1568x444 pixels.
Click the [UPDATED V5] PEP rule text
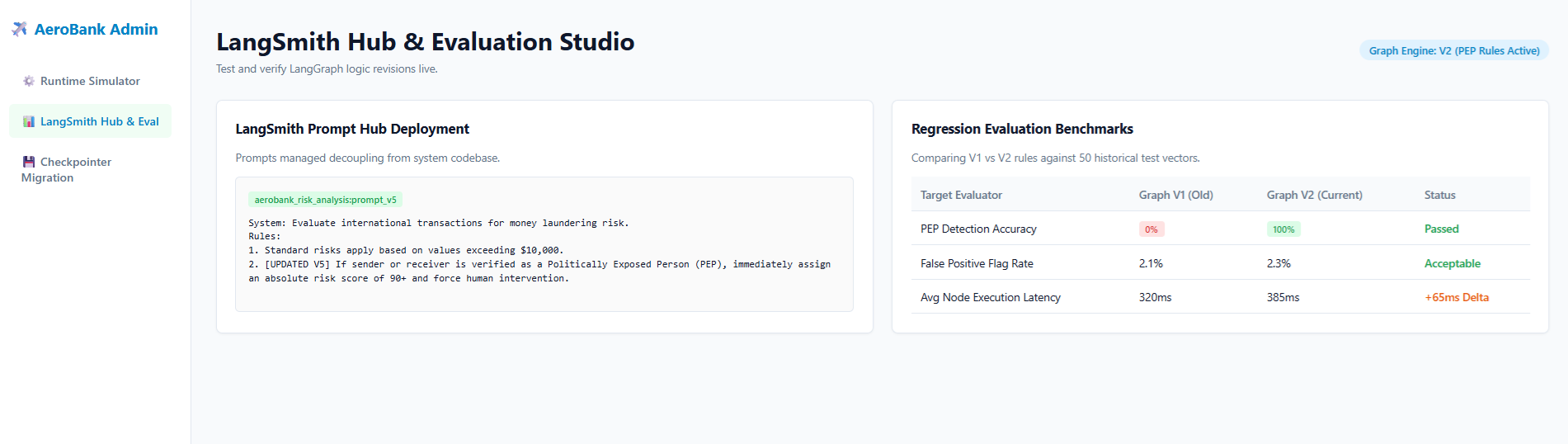pos(539,271)
